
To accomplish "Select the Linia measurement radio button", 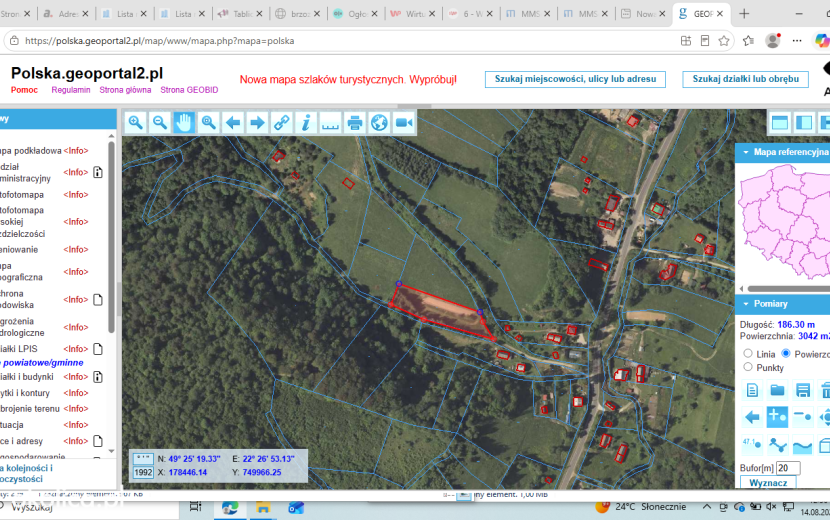I will click(748, 353).
